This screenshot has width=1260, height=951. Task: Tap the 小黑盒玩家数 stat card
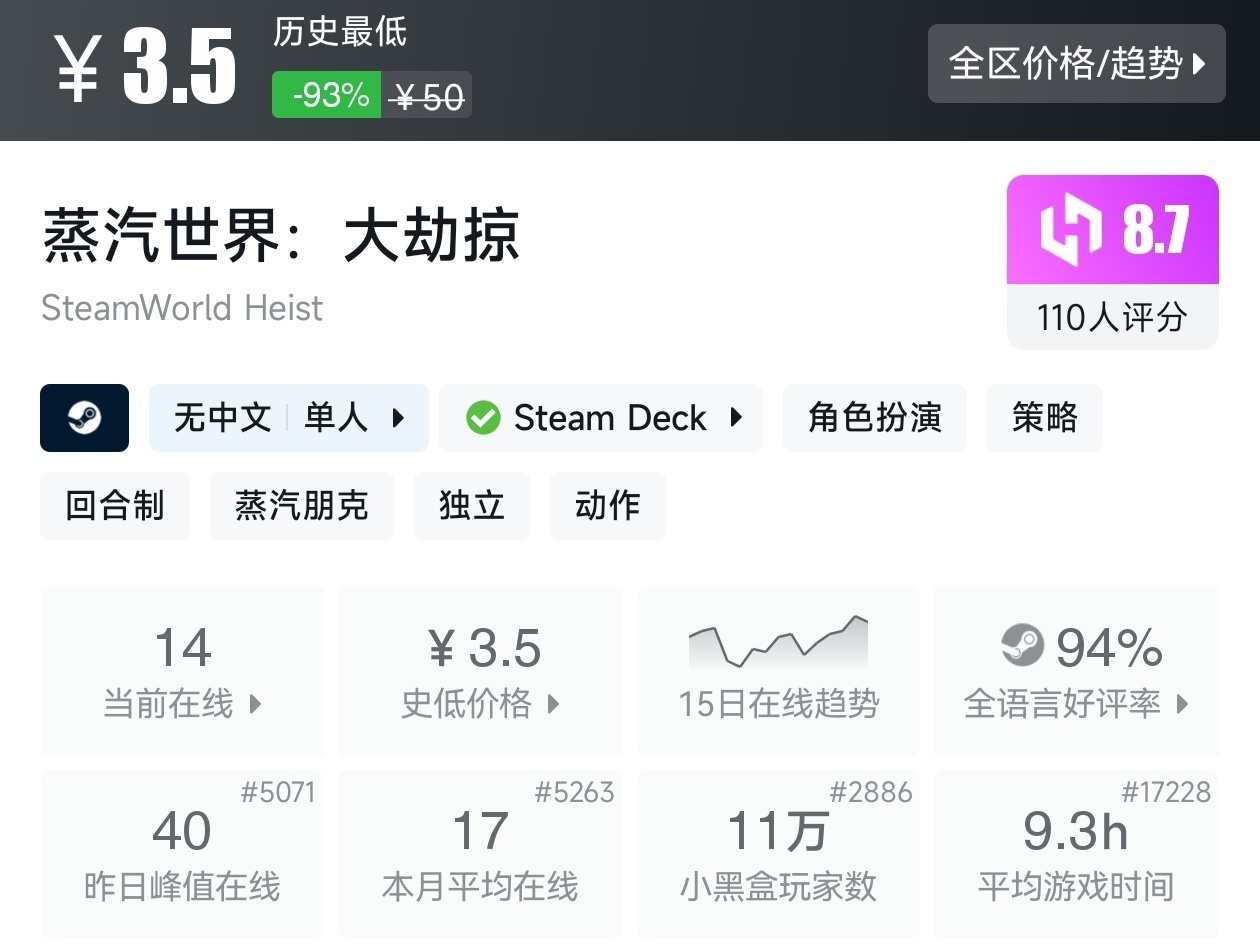point(778,854)
